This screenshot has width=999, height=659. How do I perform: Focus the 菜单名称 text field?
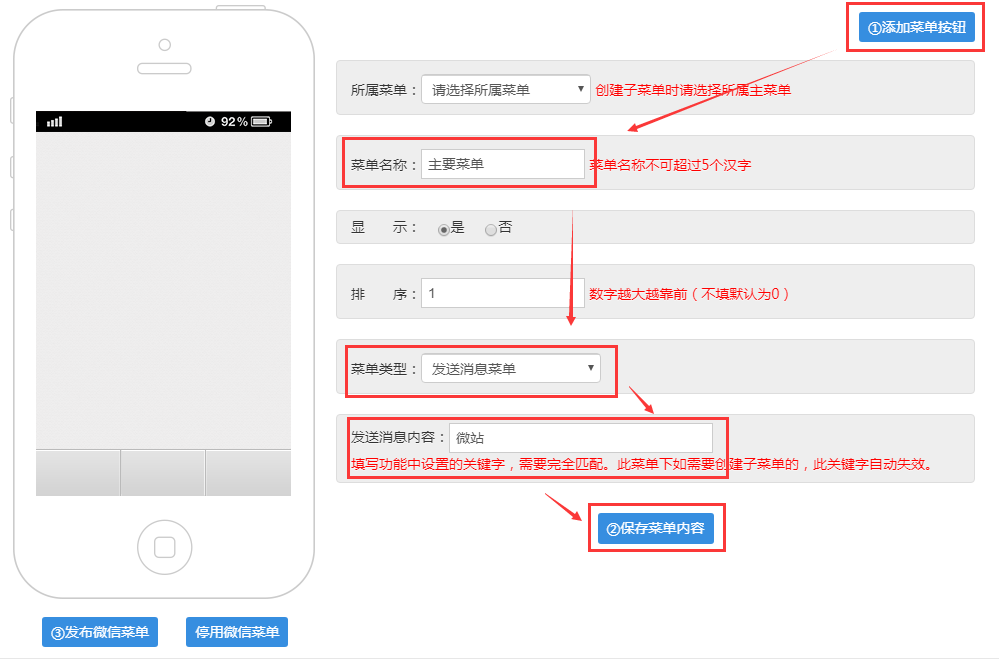(x=502, y=164)
